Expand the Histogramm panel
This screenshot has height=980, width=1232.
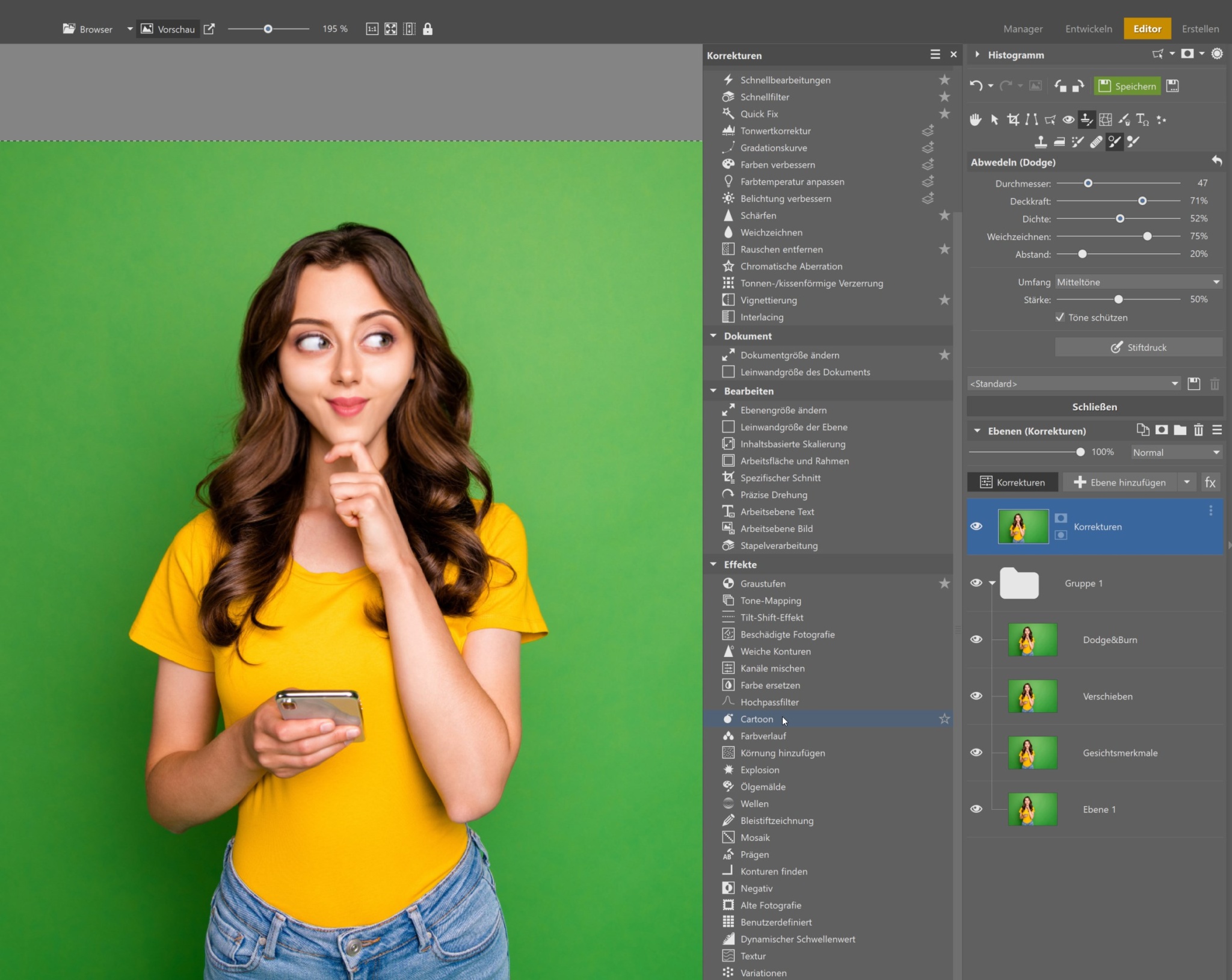coord(977,55)
